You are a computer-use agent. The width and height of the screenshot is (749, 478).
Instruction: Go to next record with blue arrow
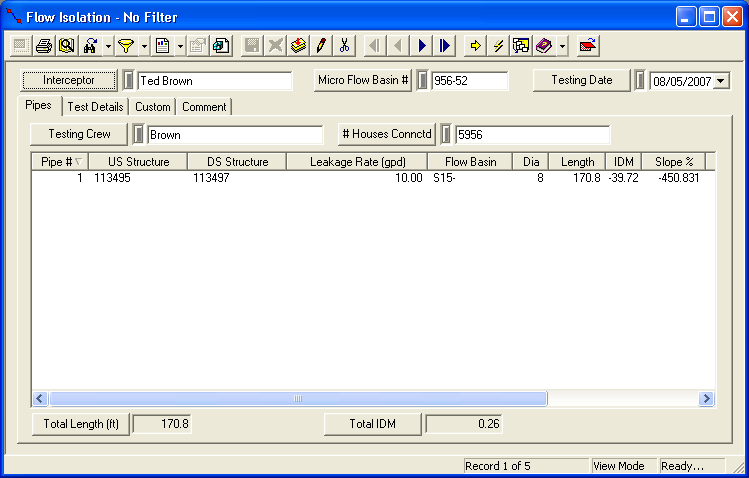coord(422,46)
